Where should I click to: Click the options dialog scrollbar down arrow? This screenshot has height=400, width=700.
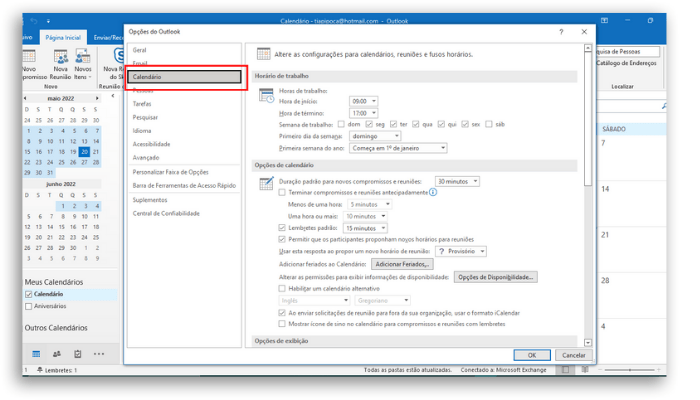588,342
